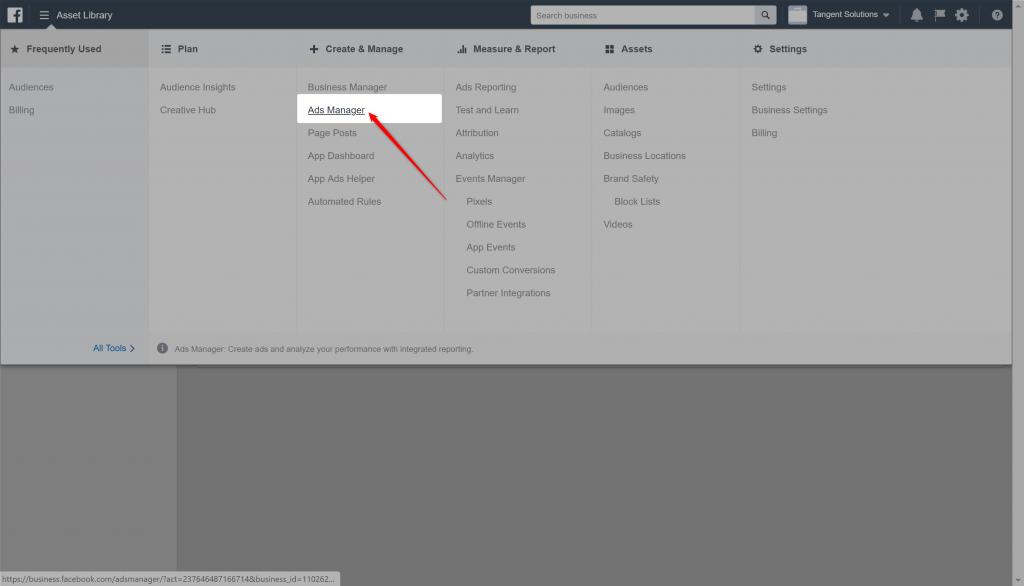This screenshot has width=1024, height=586.
Task: Open Audiences under Assets
Action: pos(625,87)
